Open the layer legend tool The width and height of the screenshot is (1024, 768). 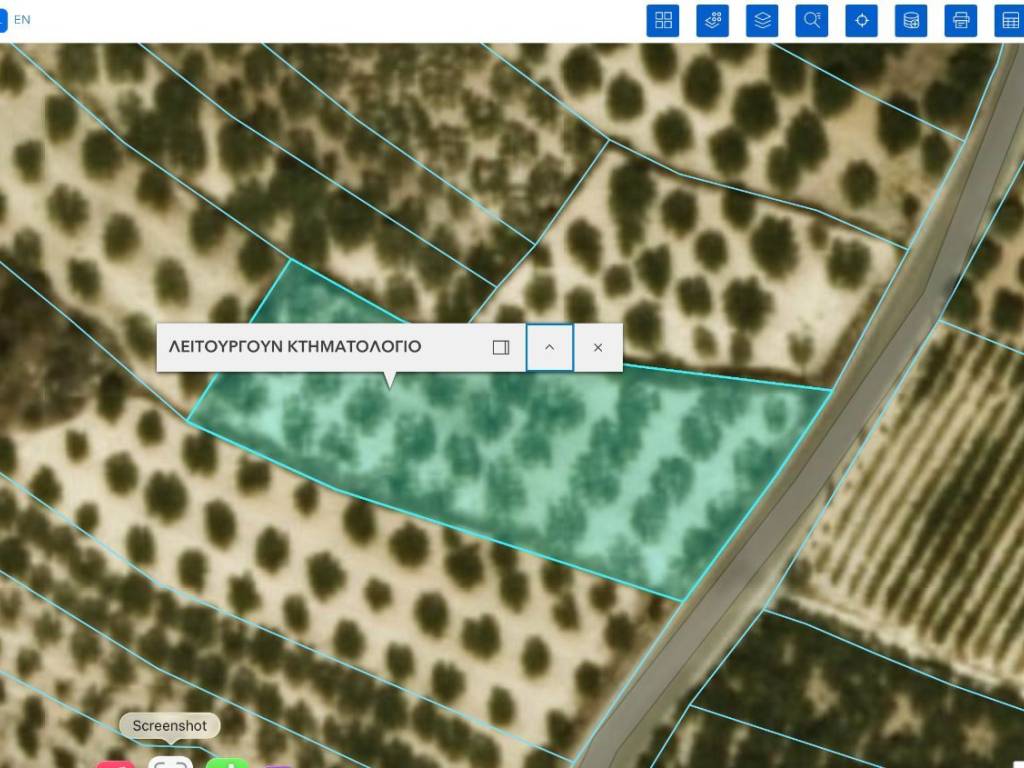coord(713,20)
